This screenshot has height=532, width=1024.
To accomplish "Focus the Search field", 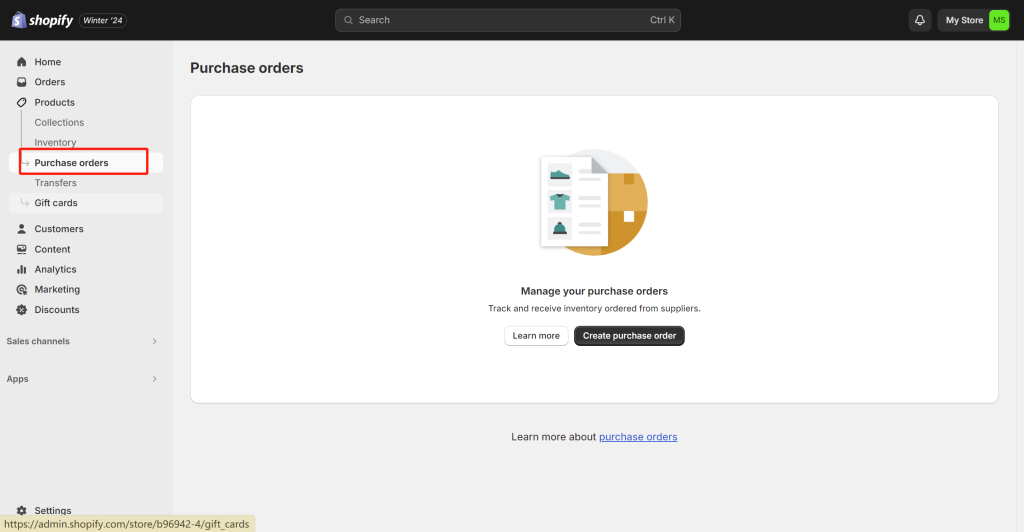I will click(508, 20).
